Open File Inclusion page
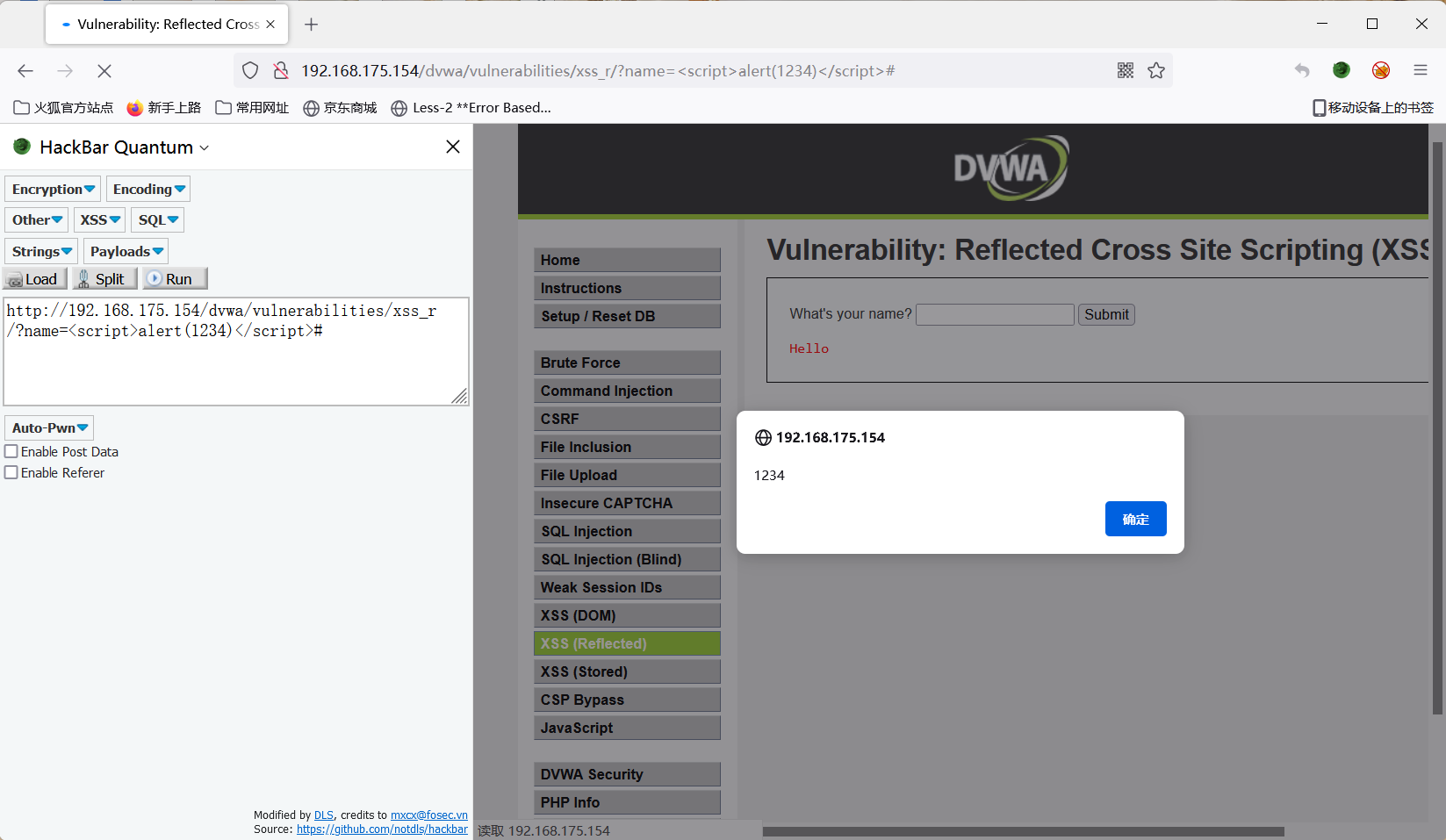1446x840 pixels. (x=627, y=447)
